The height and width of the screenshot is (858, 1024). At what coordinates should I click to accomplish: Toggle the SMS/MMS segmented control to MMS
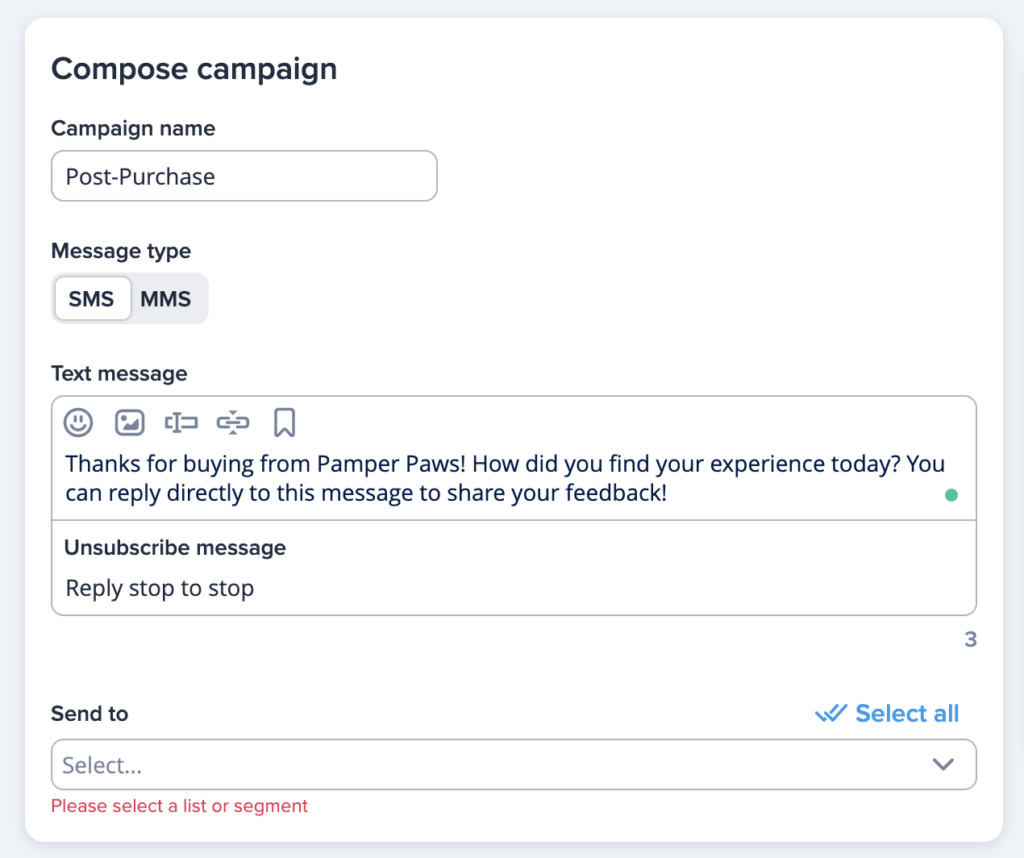click(166, 298)
